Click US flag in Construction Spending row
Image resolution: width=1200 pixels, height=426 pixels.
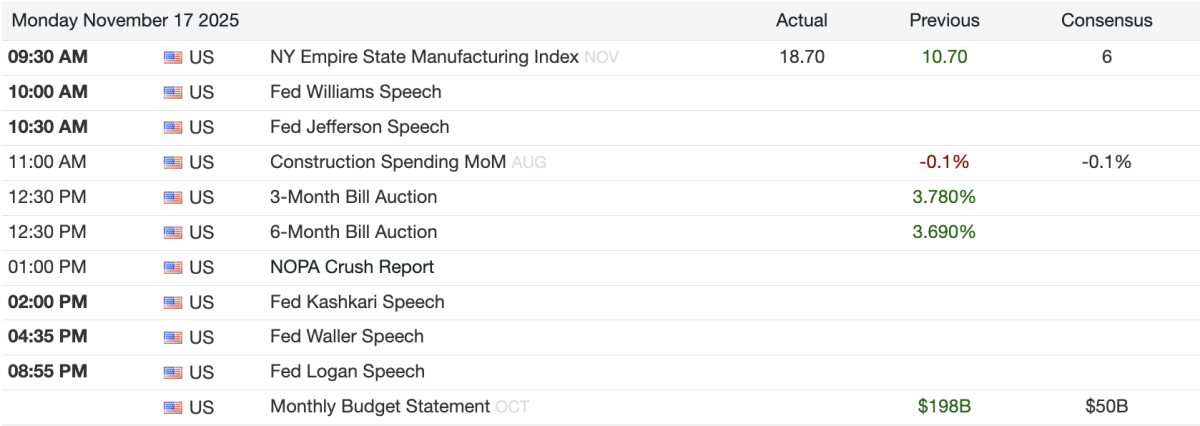(x=172, y=163)
